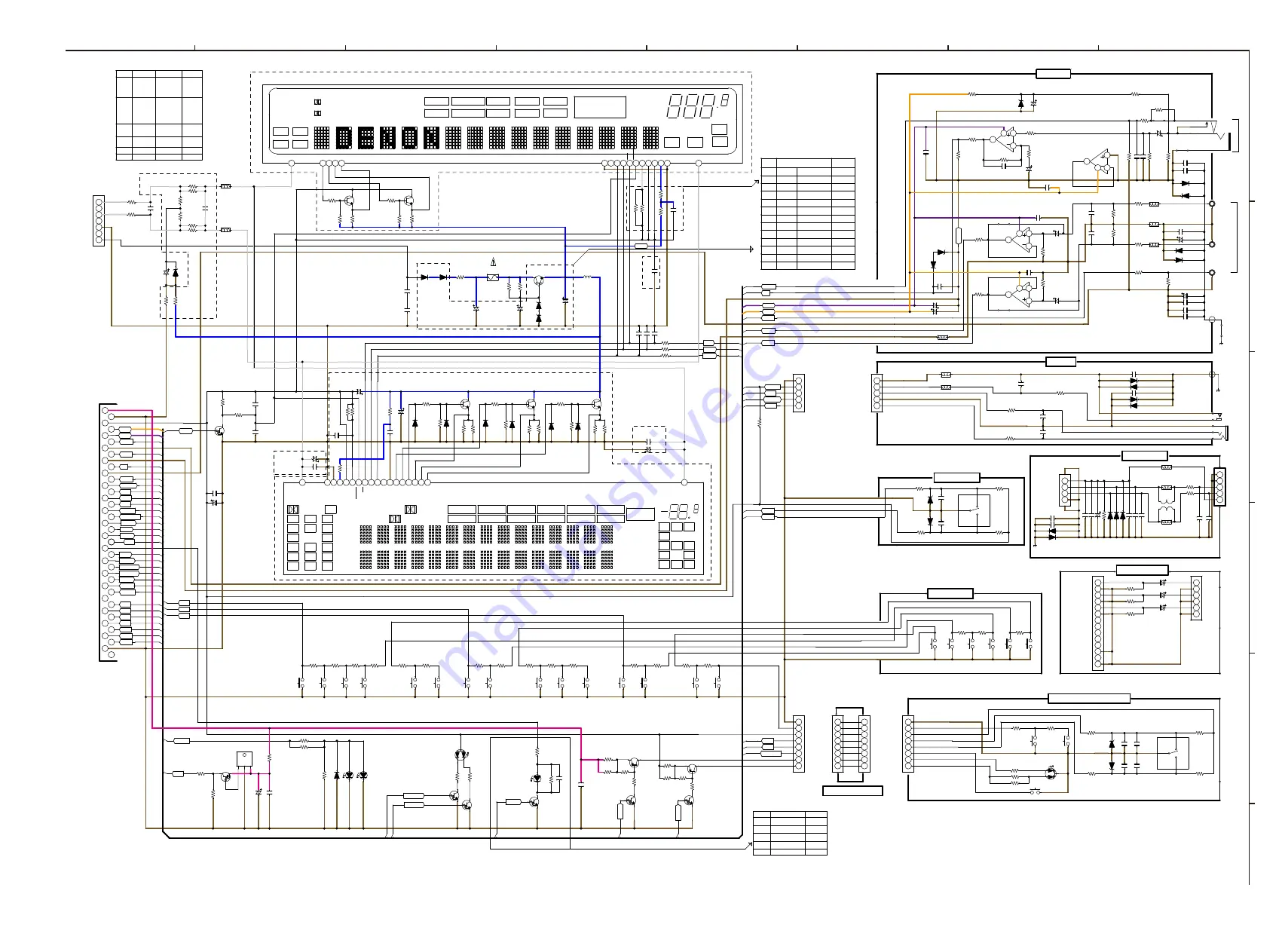Click the three-pin regulator IC symbol at bottom left
The width and height of the screenshot is (1282, 952).
coord(244,759)
